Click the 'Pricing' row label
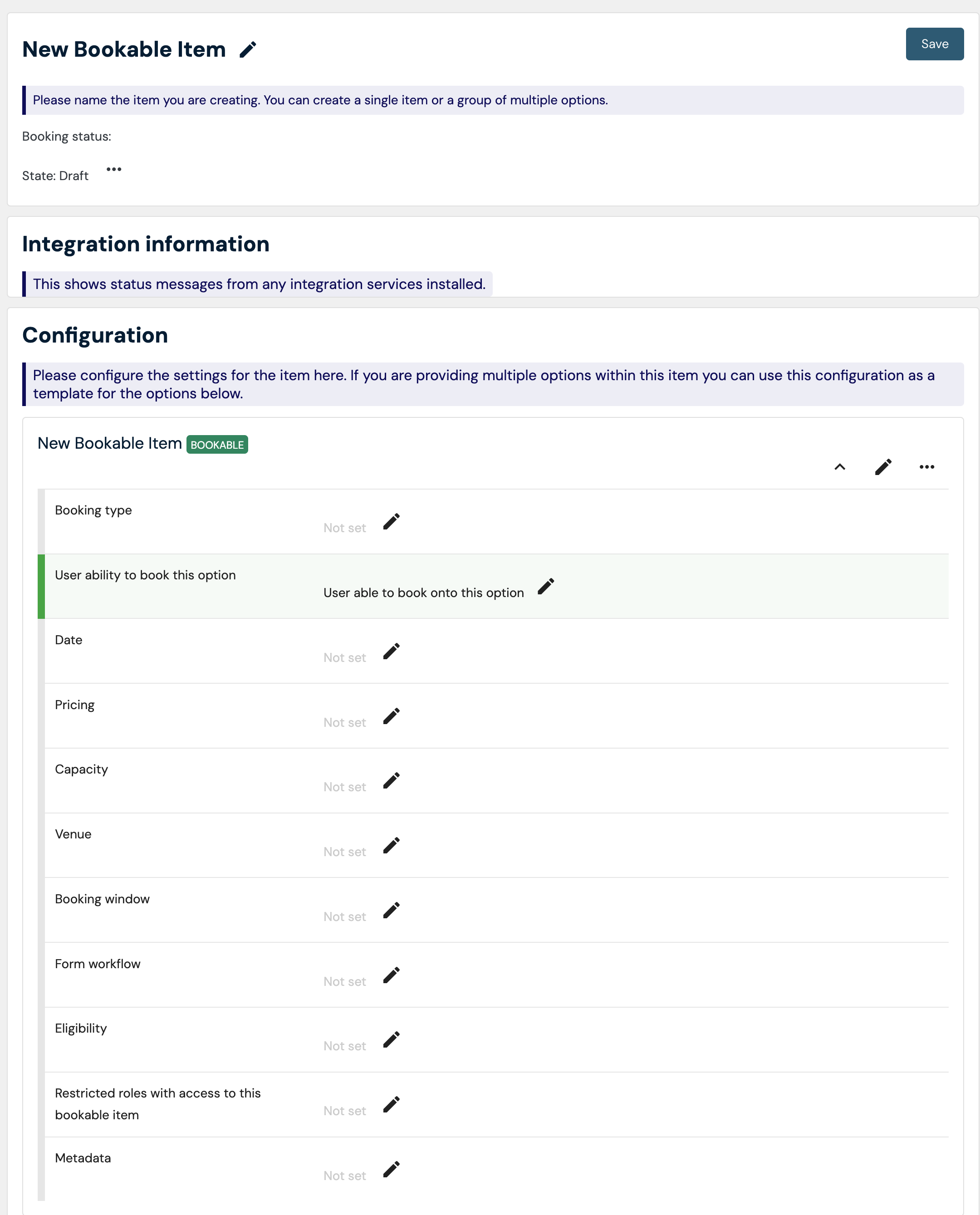 [74, 705]
